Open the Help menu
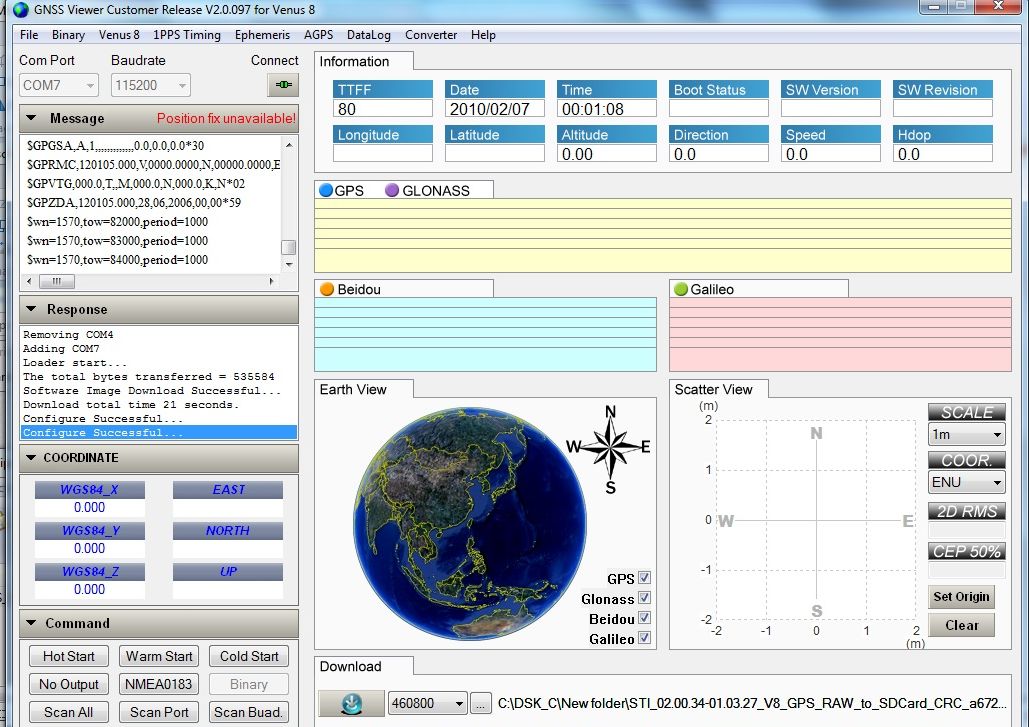This screenshot has width=1029, height=727. pyautogui.click(x=483, y=35)
